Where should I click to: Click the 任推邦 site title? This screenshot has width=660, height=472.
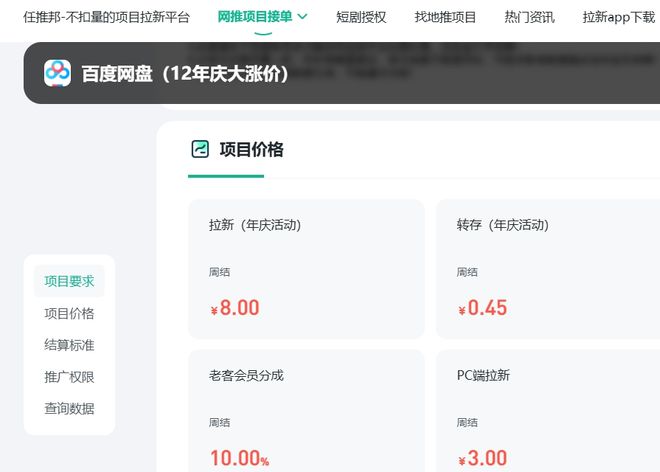coord(106,17)
